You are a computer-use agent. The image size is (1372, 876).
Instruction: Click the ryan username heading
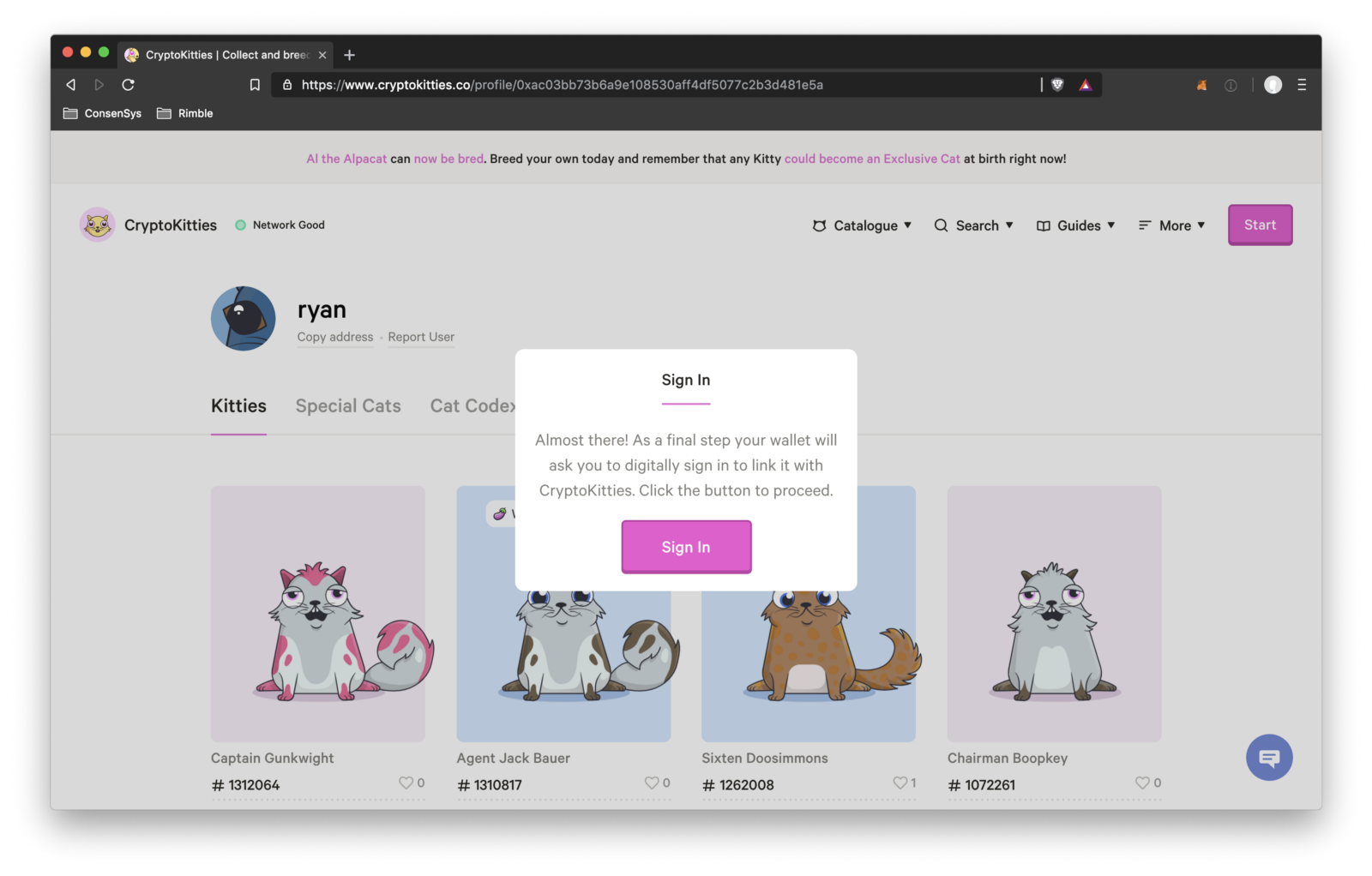322,309
